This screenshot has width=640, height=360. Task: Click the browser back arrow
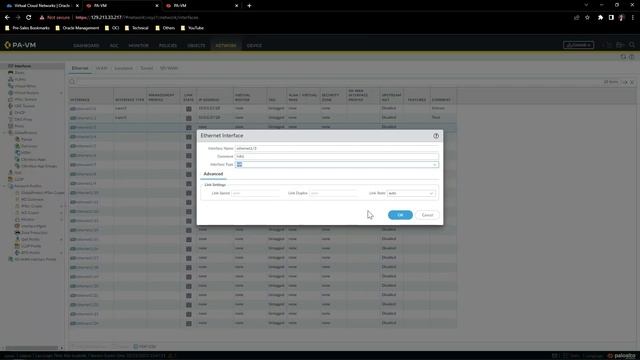(x=7, y=18)
